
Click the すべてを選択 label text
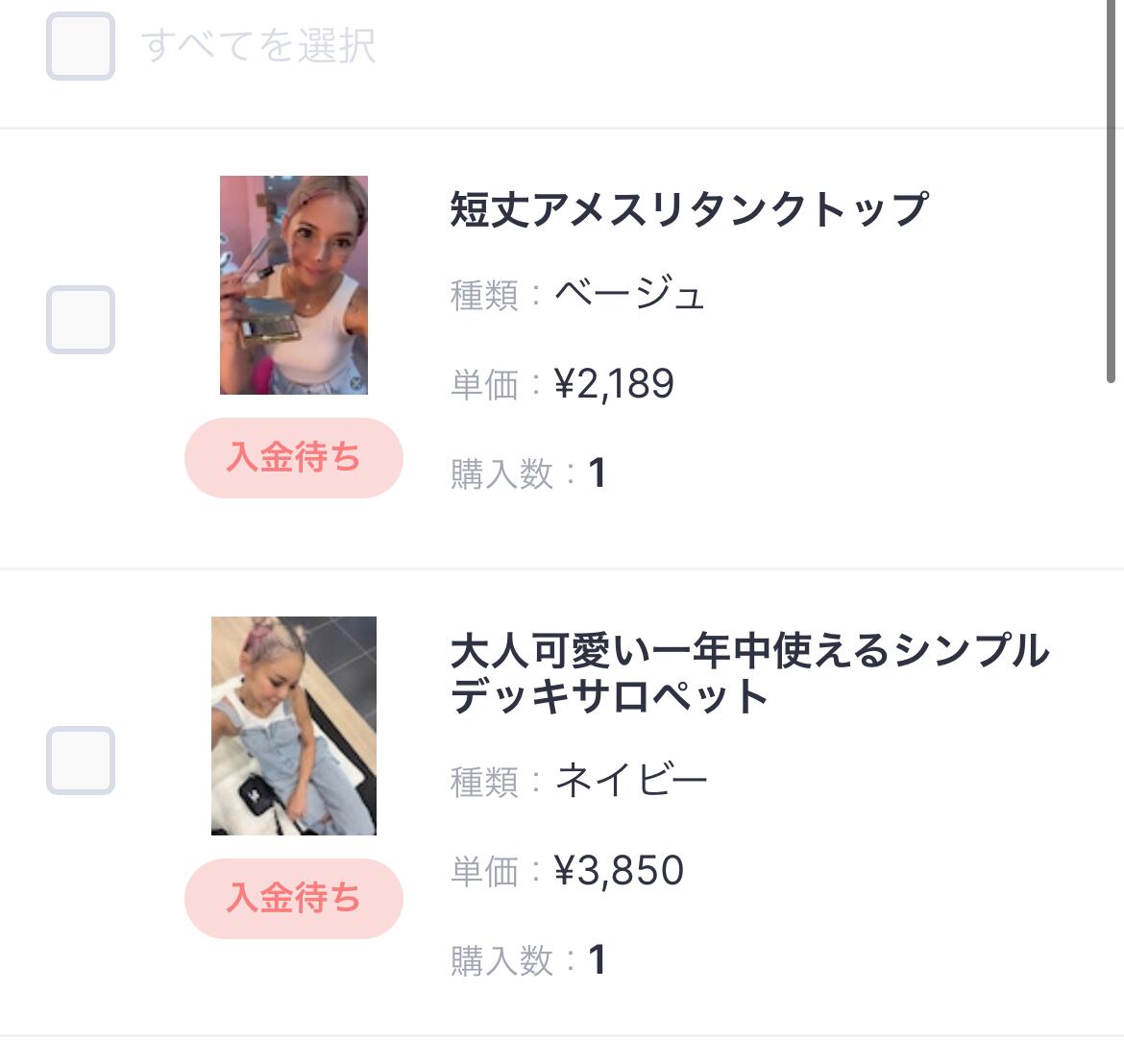point(258,46)
